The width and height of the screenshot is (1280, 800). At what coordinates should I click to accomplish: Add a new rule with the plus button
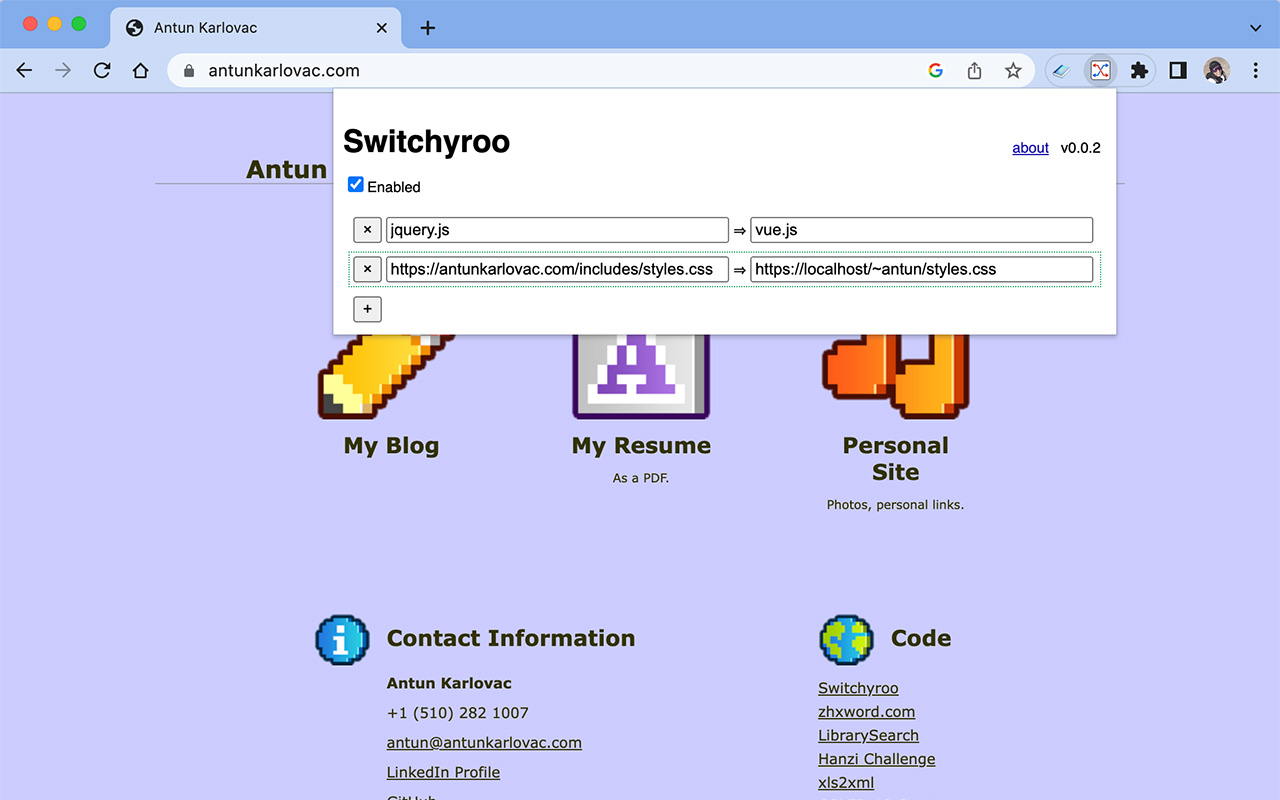point(367,309)
